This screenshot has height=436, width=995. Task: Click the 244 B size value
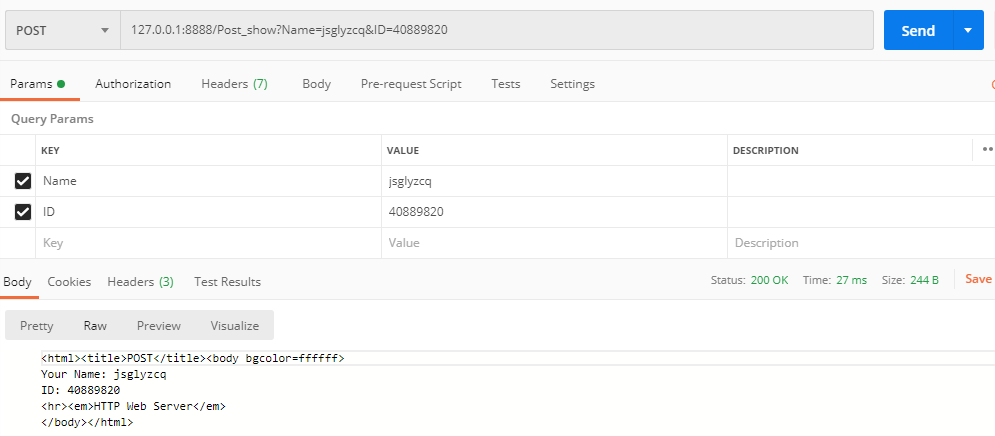(924, 280)
